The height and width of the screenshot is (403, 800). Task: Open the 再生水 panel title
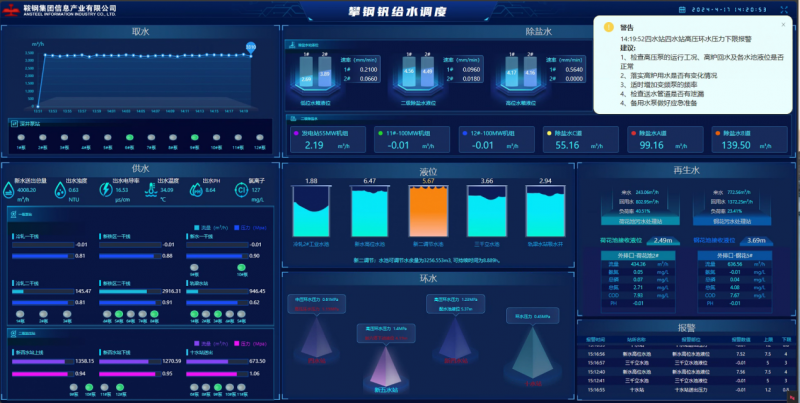click(x=688, y=170)
